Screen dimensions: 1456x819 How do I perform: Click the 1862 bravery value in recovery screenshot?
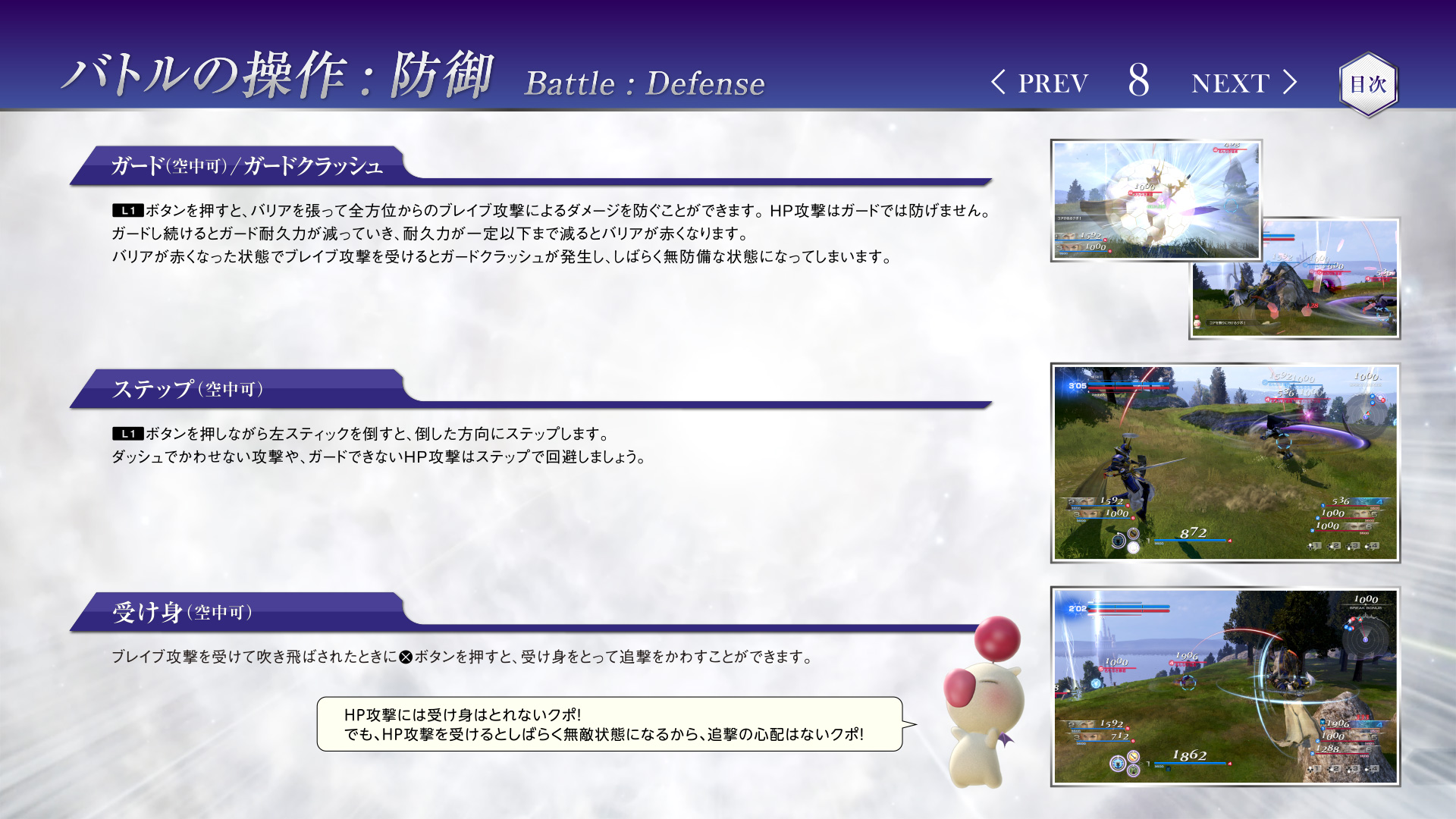(1189, 755)
